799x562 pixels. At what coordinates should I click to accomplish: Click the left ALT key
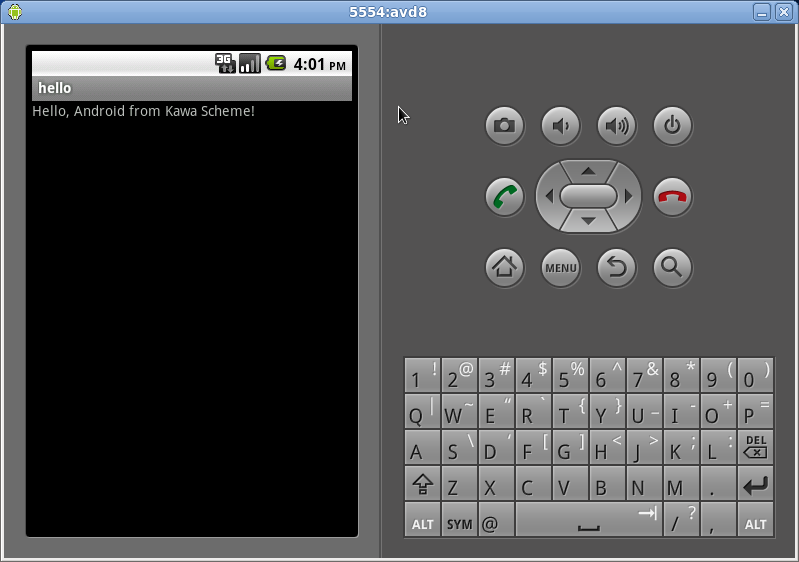[x=422, y=519]
